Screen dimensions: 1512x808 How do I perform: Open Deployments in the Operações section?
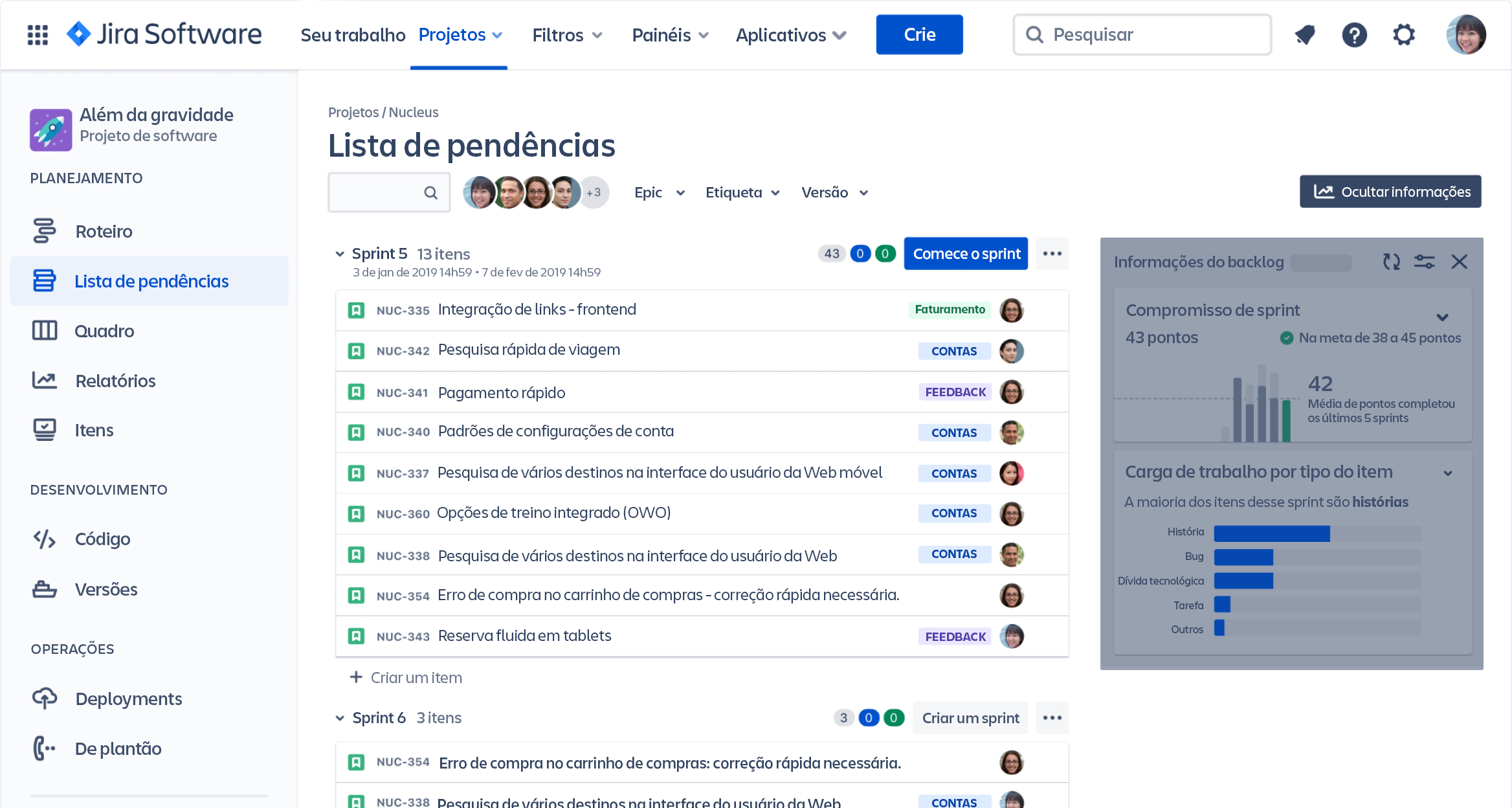tap(128, 699)
